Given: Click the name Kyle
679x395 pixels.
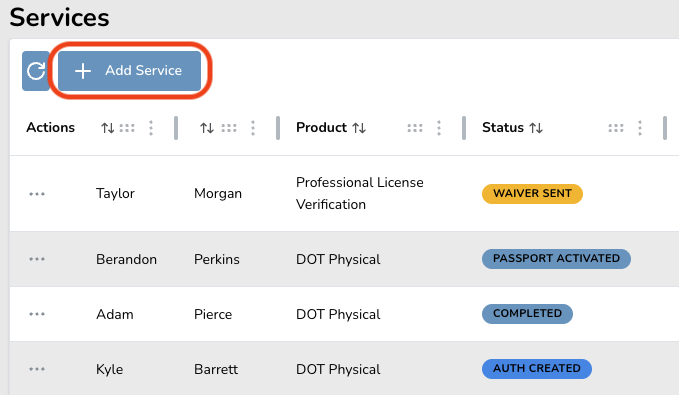Looking at the screenshot, I should coord(110,369).
